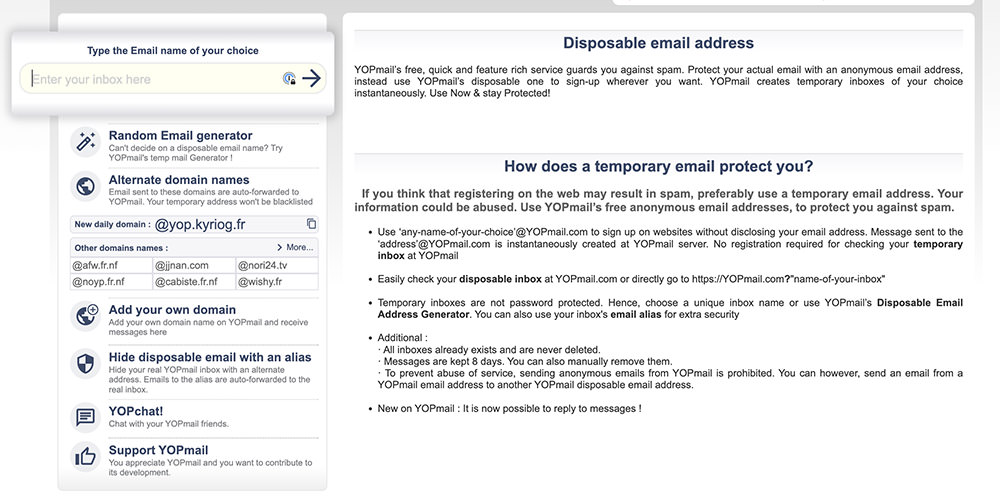Select the @nori24.tv domain

pyautogui.click(x=277, y=265)
